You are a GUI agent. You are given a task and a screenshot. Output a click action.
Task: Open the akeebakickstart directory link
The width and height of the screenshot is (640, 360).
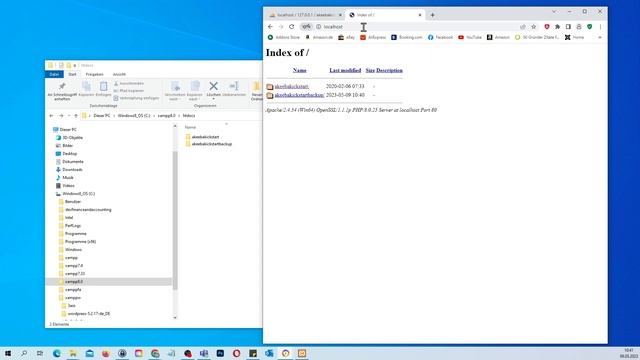point(291,86)
